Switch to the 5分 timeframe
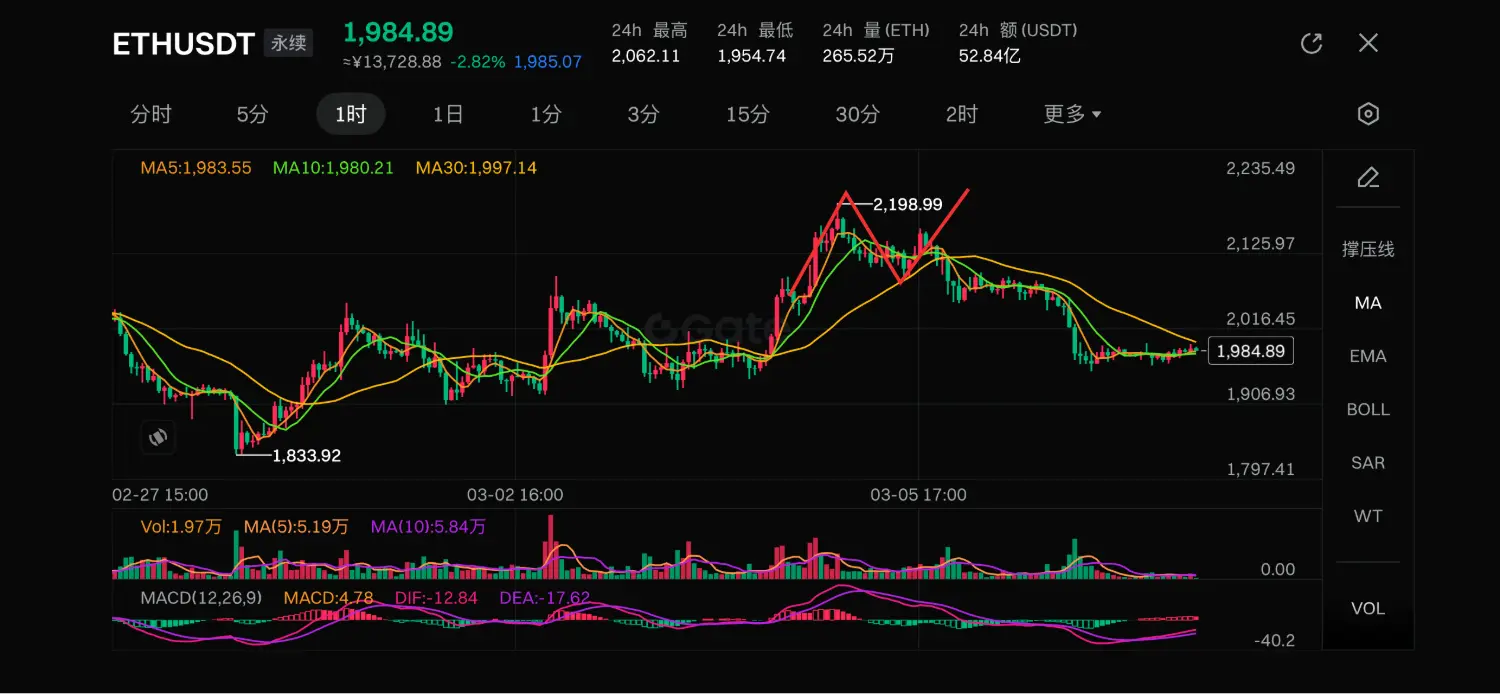 pyautogui.click(x=252, y=114)
